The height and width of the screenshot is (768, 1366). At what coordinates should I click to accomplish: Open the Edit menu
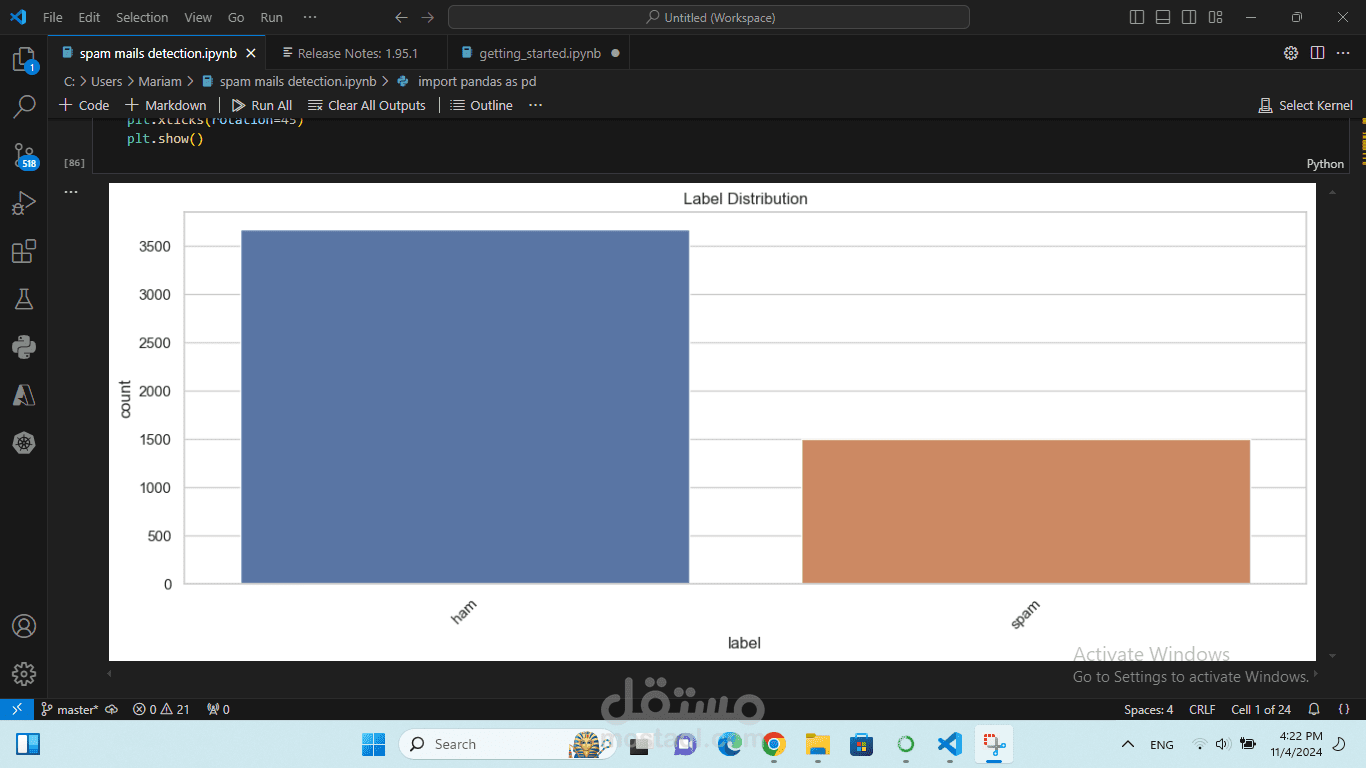point(89,17)
